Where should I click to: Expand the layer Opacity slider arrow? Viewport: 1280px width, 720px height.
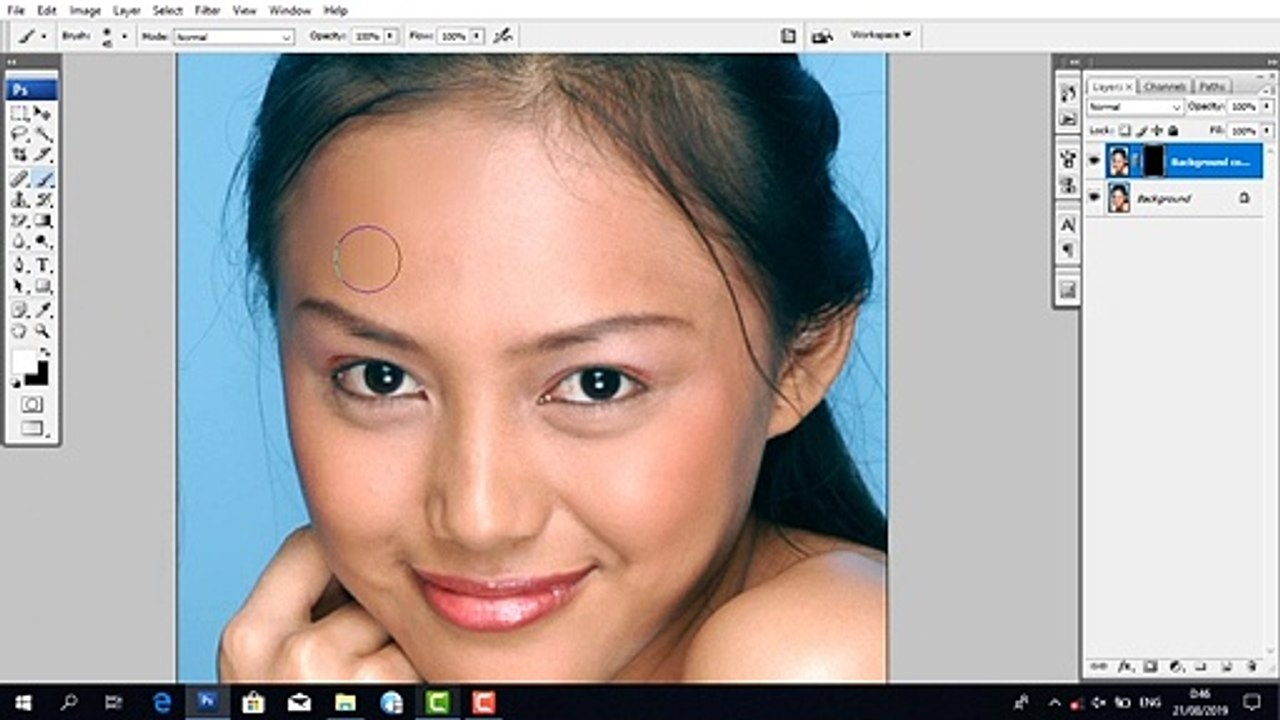1267,107
